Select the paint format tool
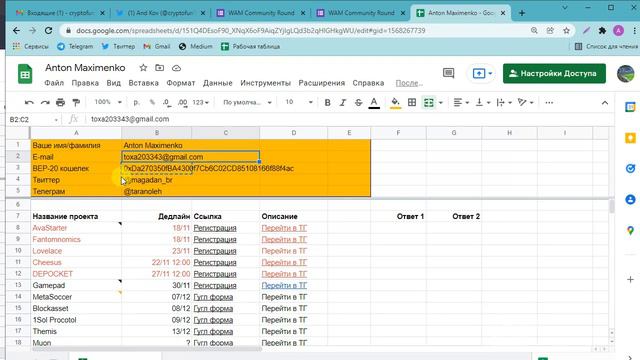 click(x=76, y=102)
